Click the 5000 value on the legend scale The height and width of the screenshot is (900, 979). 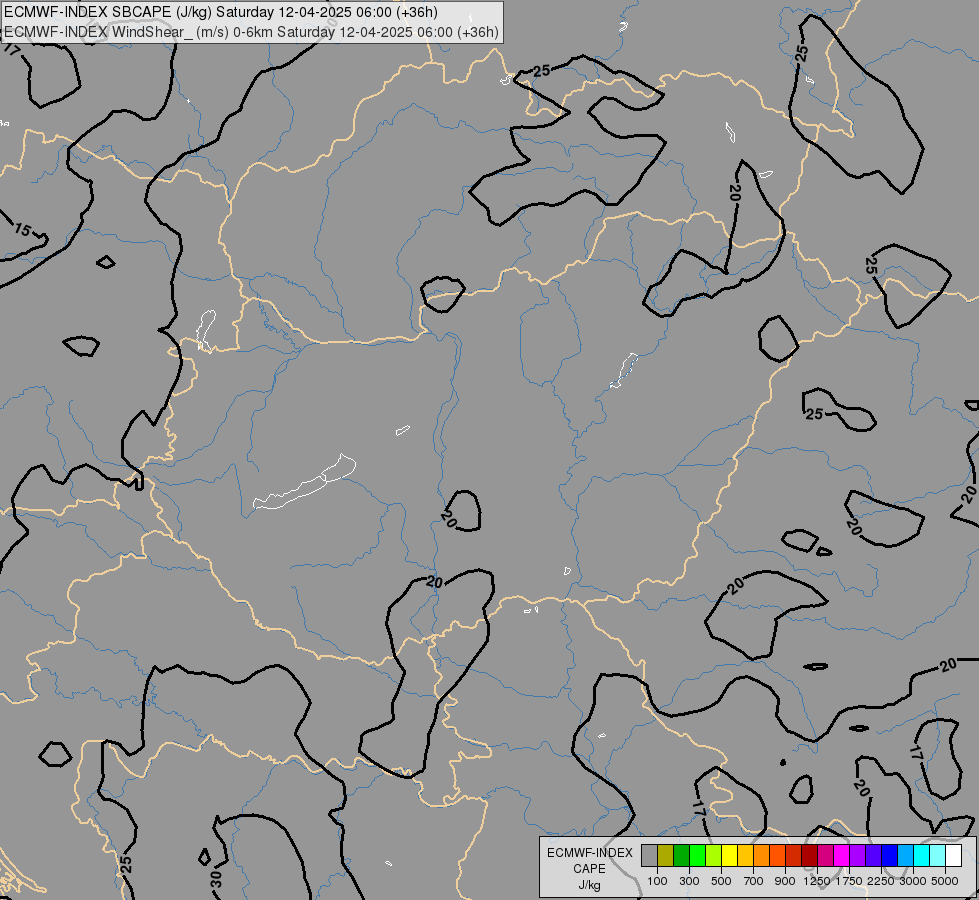click(945, 881)
